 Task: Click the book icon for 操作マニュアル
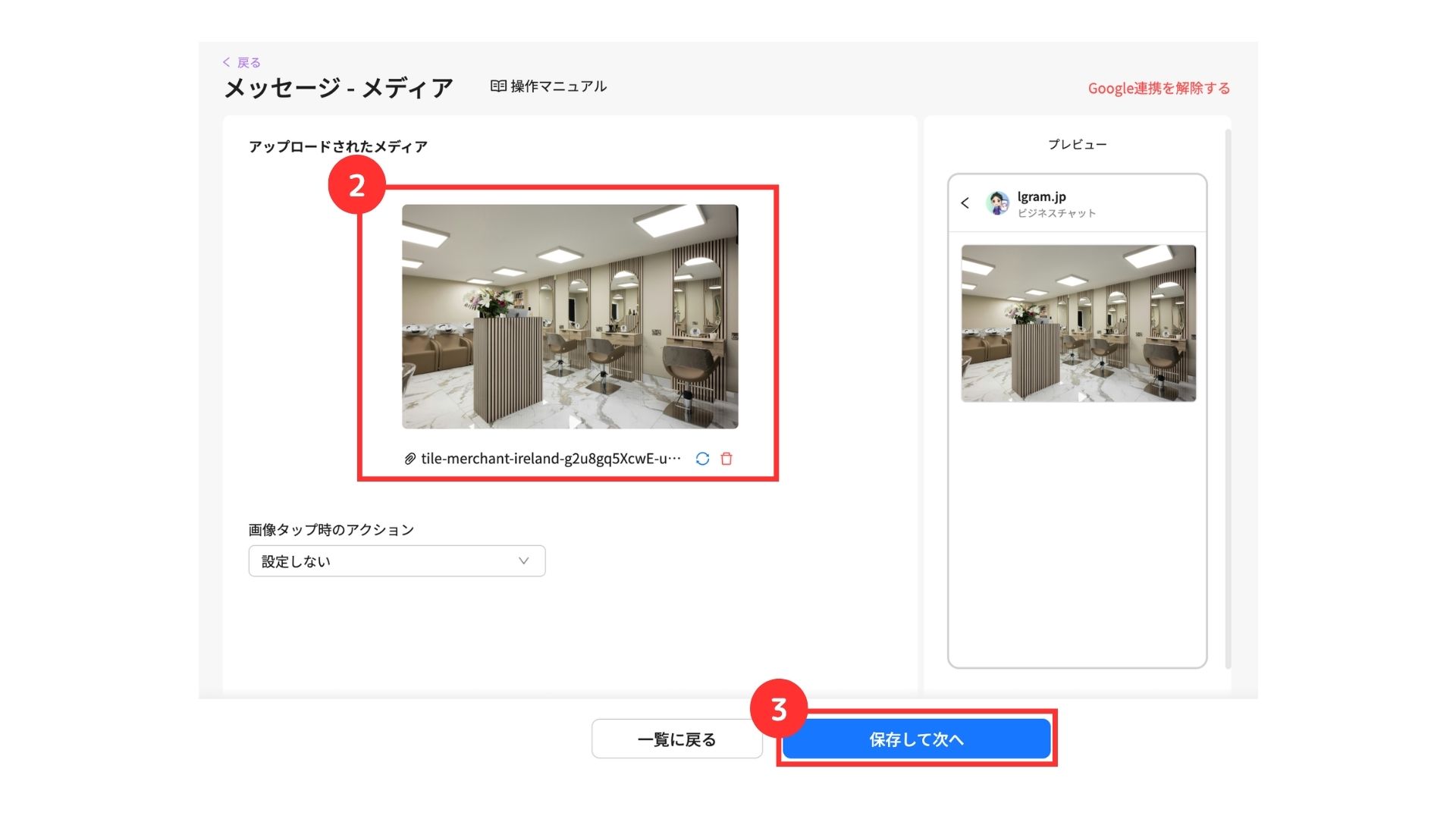tap(498, 86)
